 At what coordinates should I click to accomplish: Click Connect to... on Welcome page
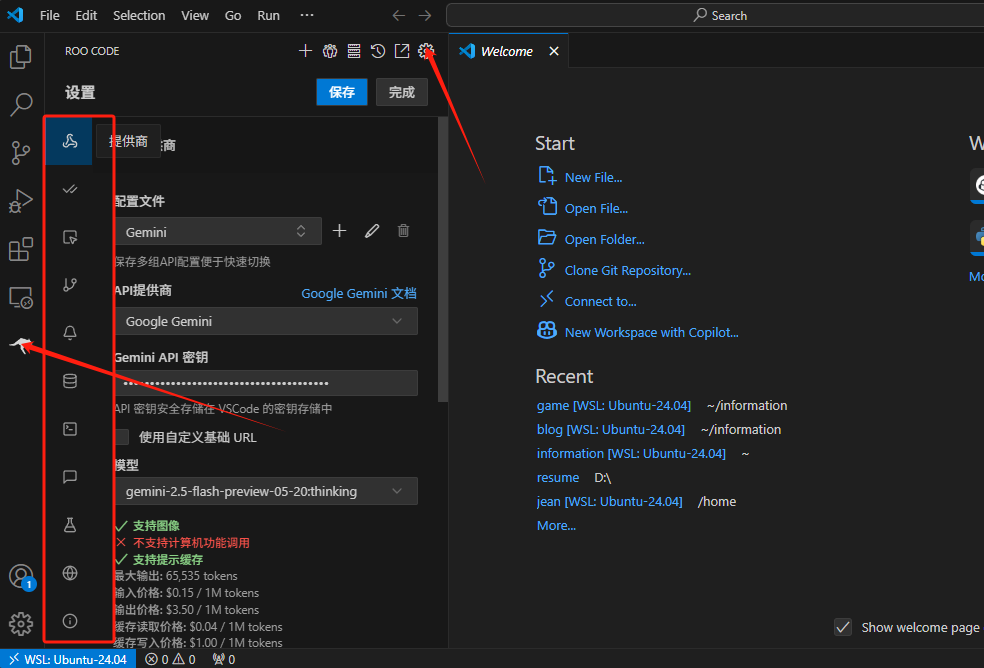point(601,301)
